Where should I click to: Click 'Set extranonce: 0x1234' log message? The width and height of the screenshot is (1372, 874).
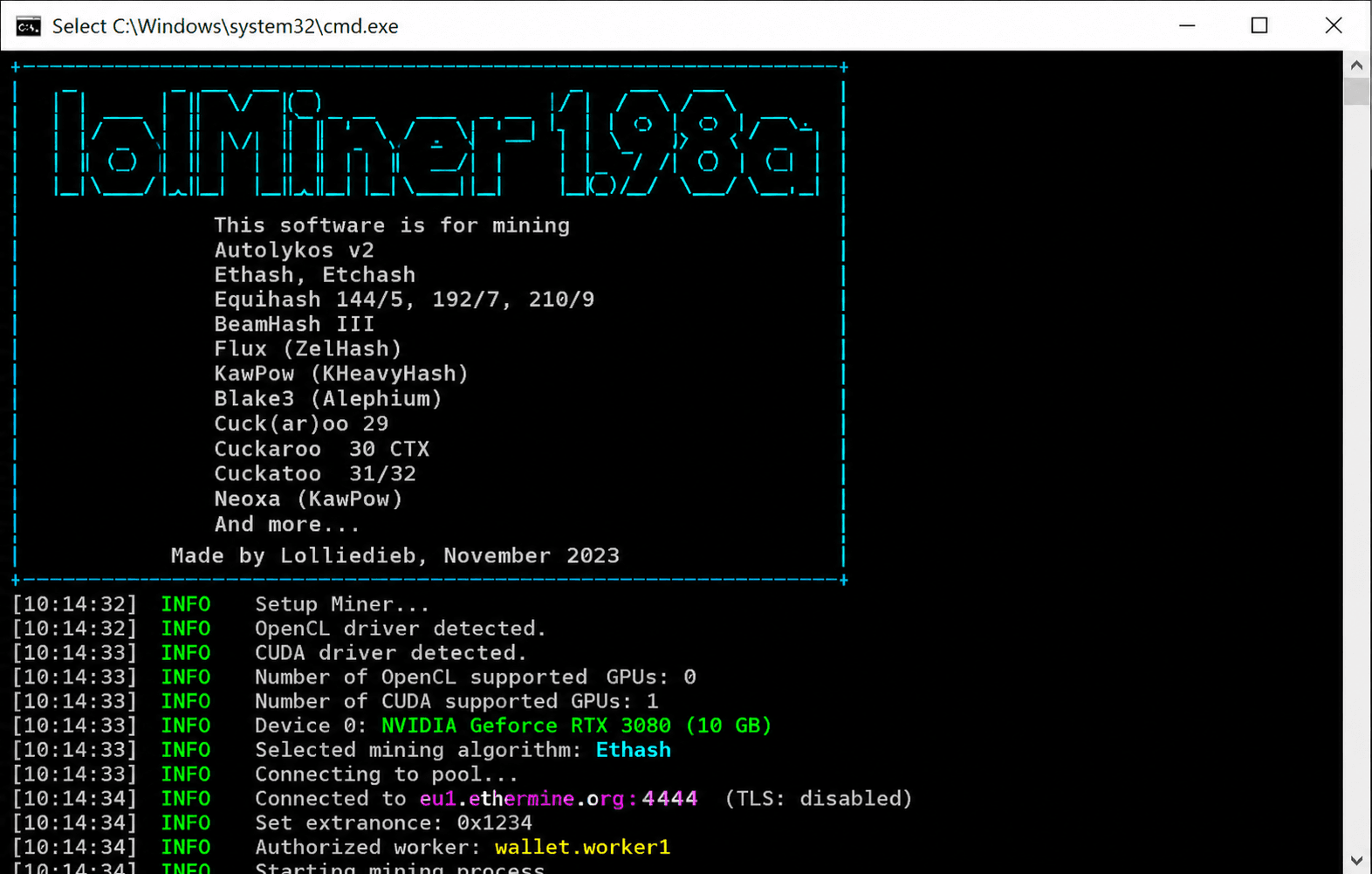click(x=394, y=823)
